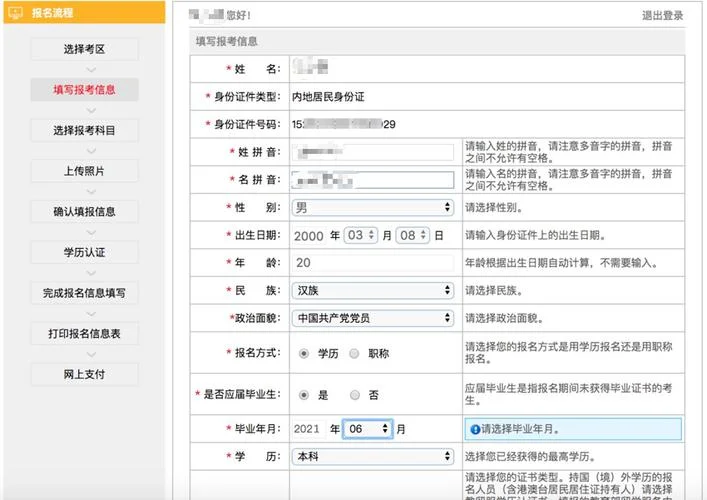Open the 学历 dropdown showing 本科
The width and height of the screenshot is (707, 500).
click(x=373, y=456)
